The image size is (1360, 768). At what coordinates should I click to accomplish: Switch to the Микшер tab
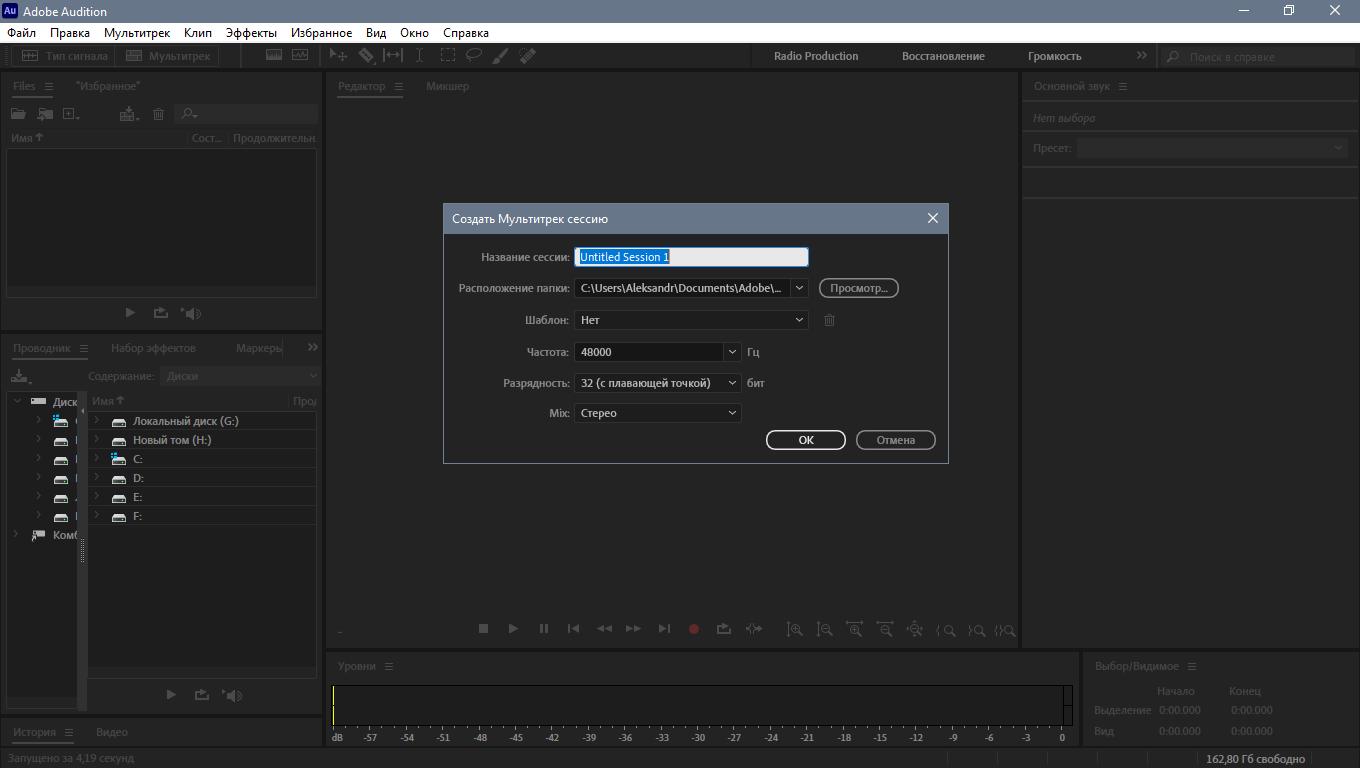(447, 86)
